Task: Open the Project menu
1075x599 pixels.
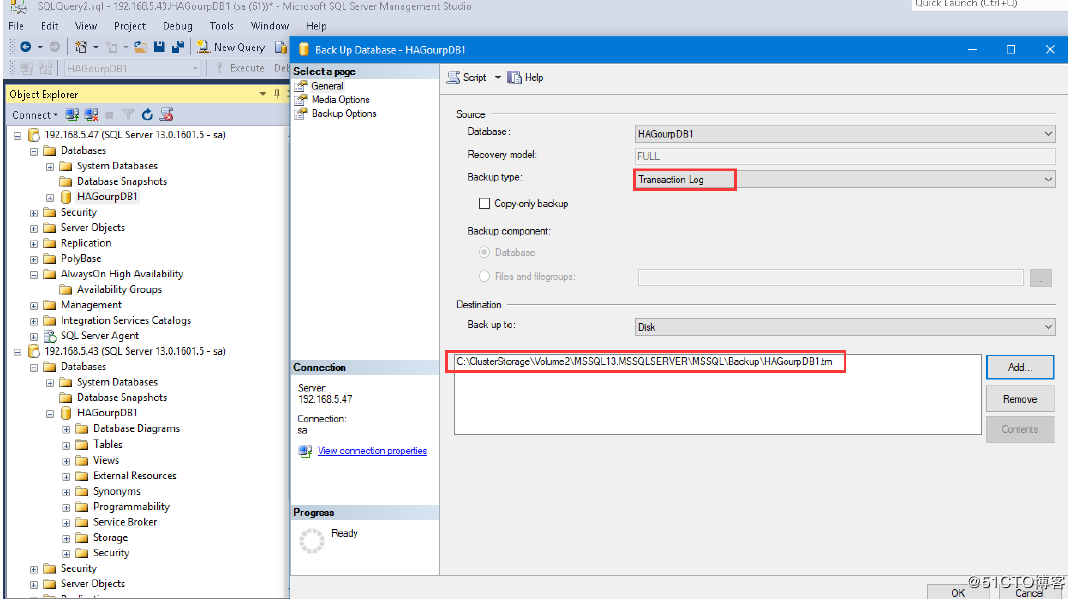Action: point(130,26)
